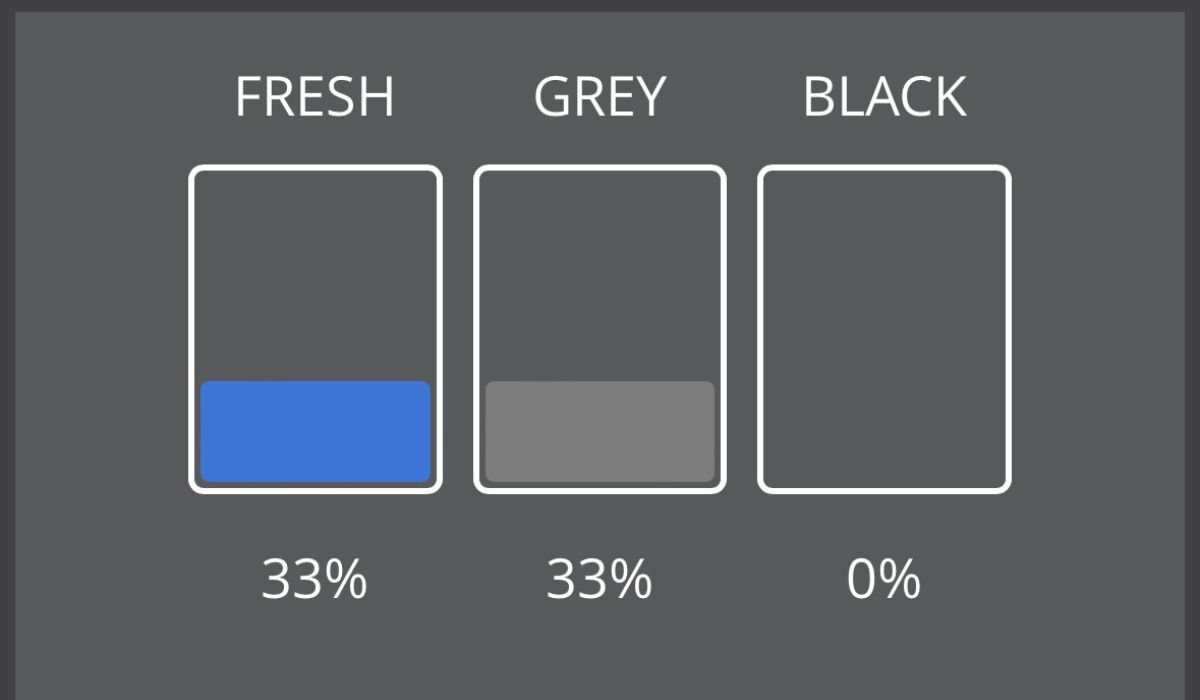This screenshot has width=1200, height=700.
Task: Click the percent sign in BLACK's 0% reading
Action: [900, 579]
